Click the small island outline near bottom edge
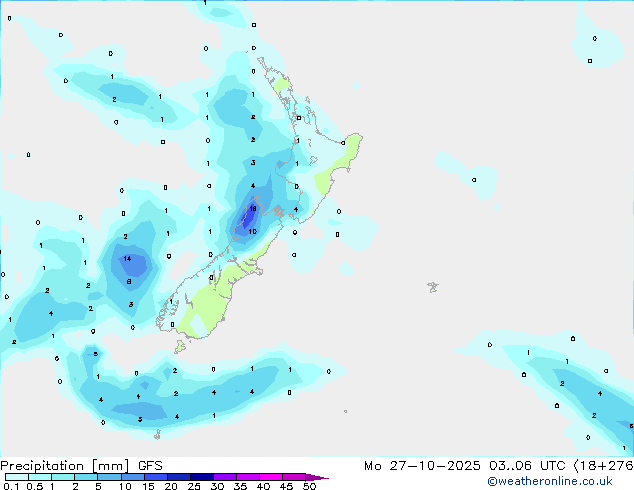The width and height of the screenshot is (634, 490). coord(158,435)
